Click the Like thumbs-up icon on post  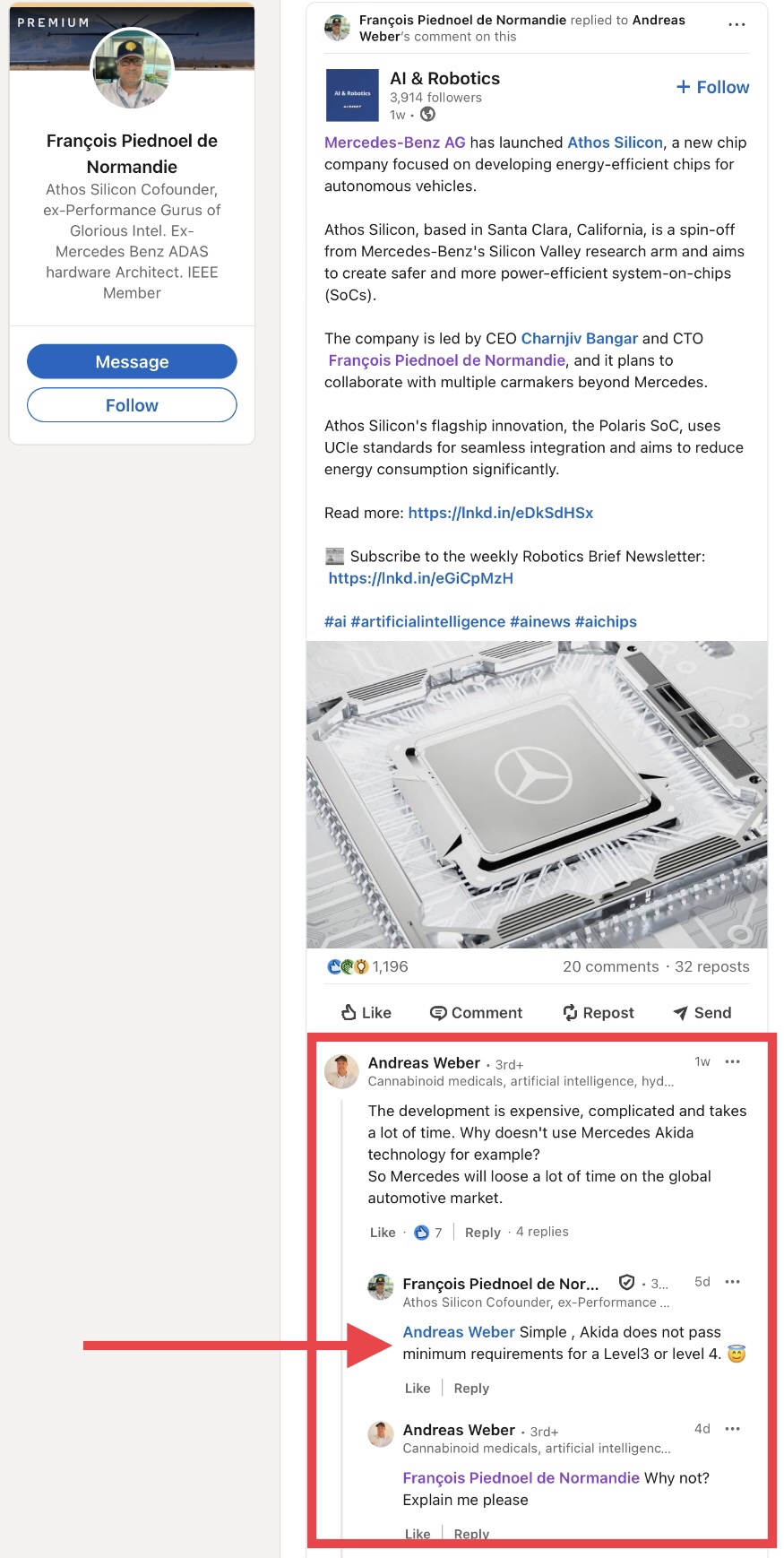[x=349, y=1012]
